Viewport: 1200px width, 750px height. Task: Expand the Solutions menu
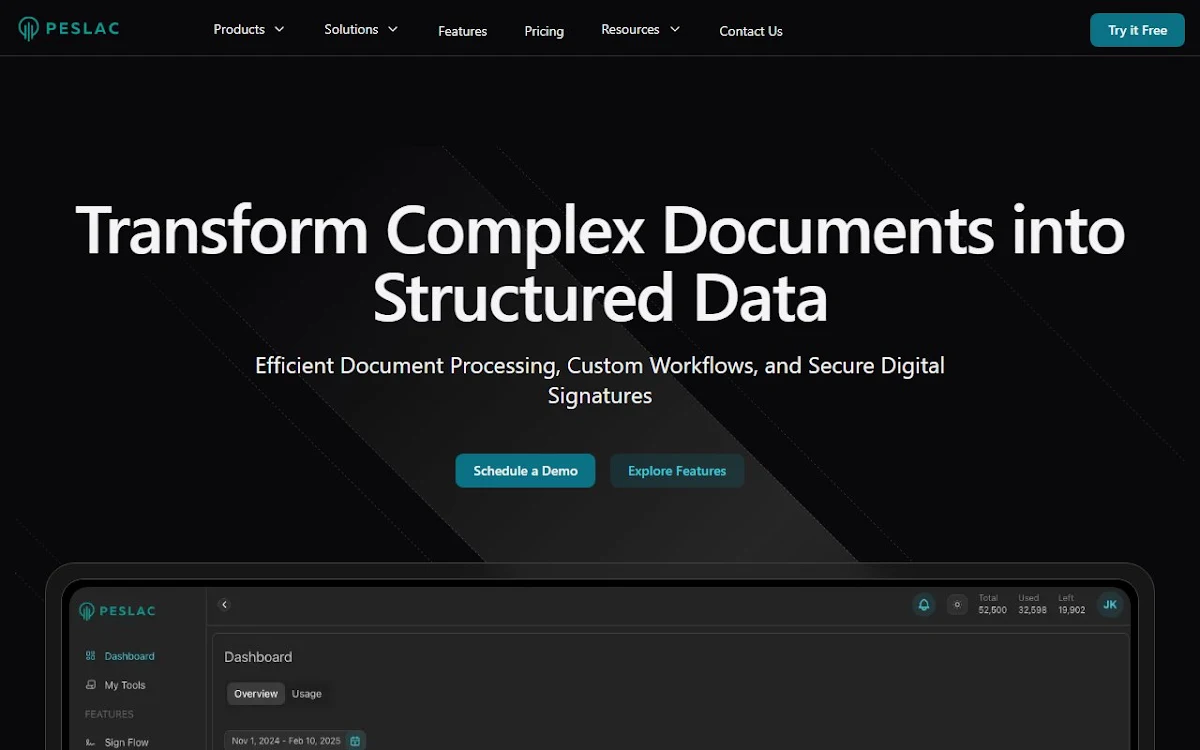(x=361, y=29)
